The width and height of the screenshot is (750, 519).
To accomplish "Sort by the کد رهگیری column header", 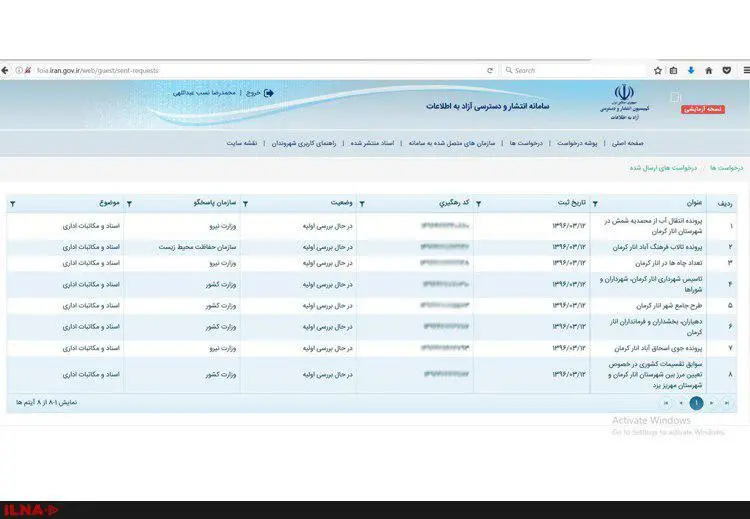I will (454, 203).
